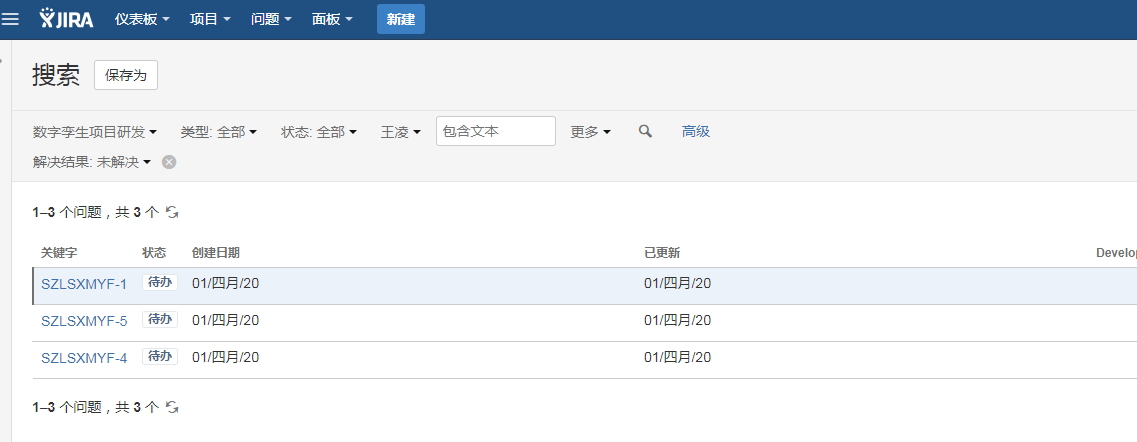The width and height of the screenshot is (1137, 442).
Task: Open issue SZLSXMYF-5
Action: pos(84,321)
